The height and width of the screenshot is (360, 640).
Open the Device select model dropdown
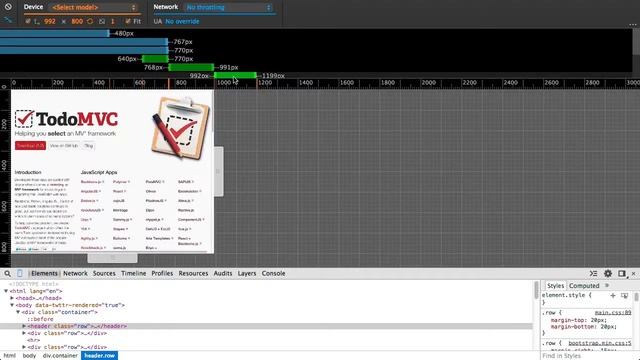pyautogui.click(x=94, y=7)
